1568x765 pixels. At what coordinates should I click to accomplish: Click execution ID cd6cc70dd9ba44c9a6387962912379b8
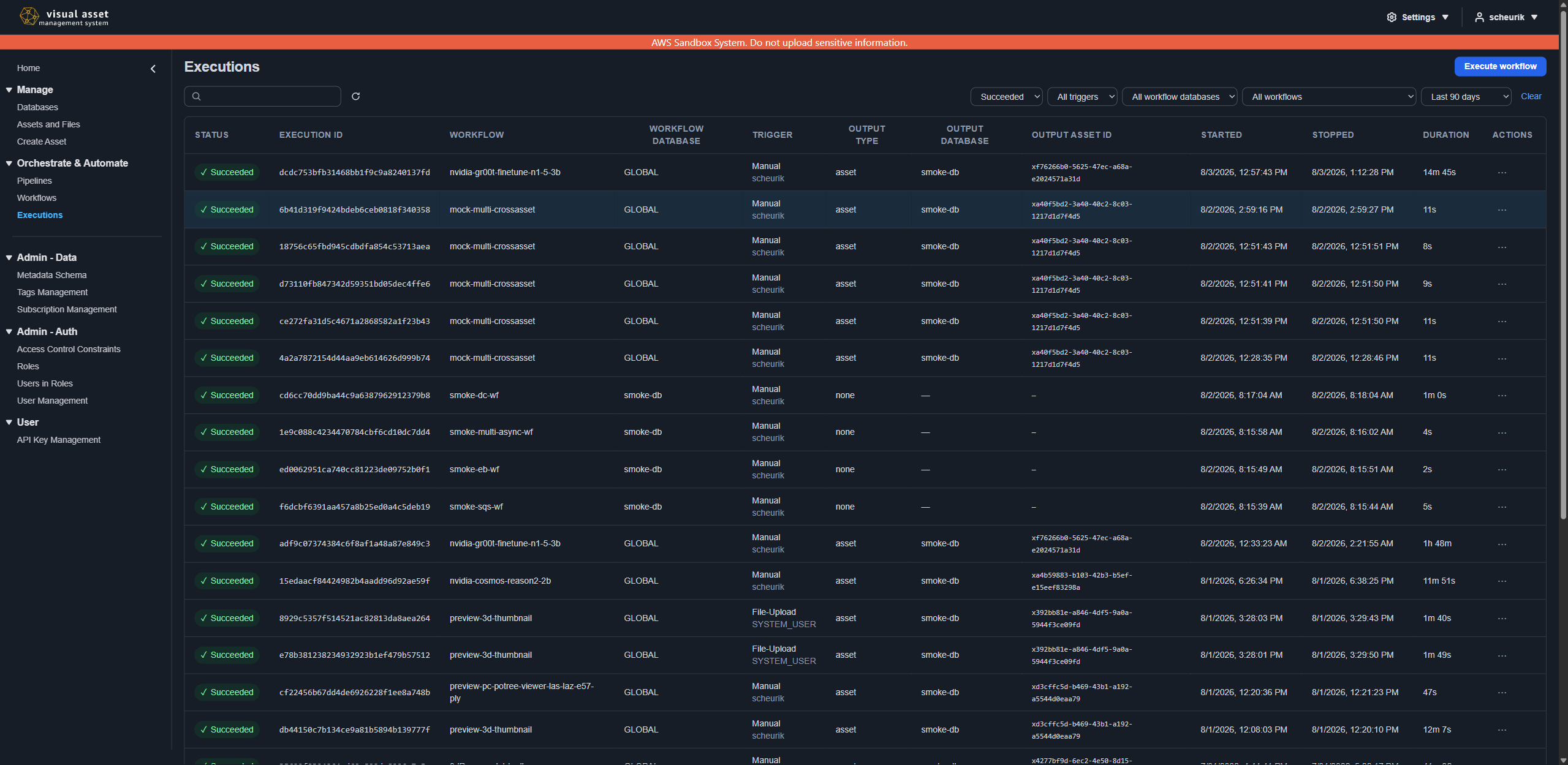[354, 395]
